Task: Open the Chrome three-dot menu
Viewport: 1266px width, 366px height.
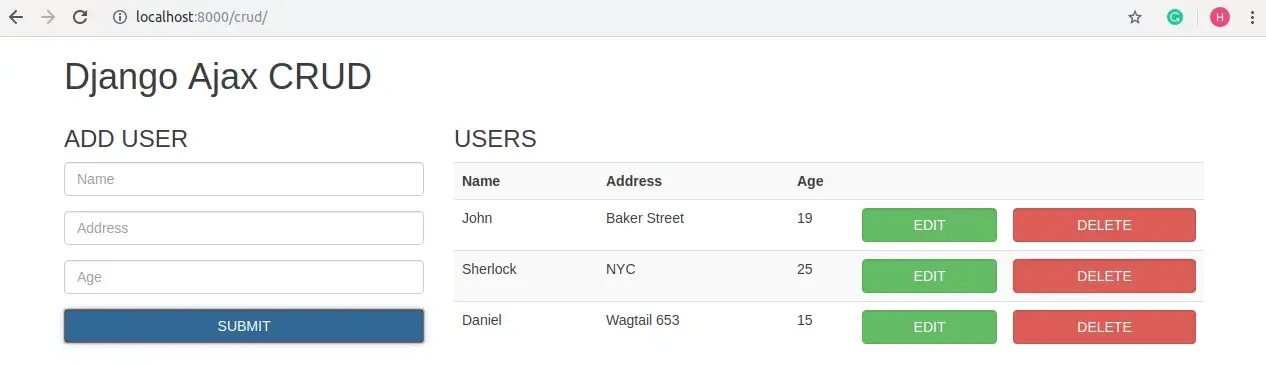Action: point(1252,17)
